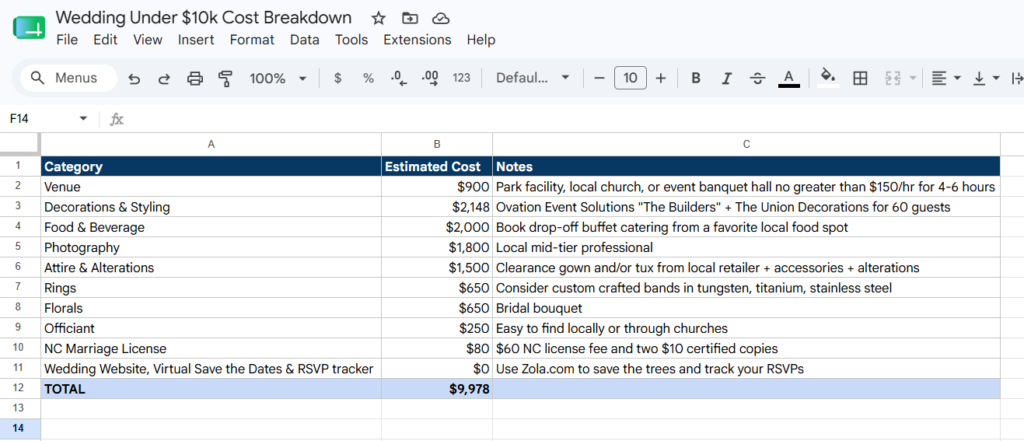Select the 'Bridal bouquet' note cell
Image resolution: width=1024 pixels, height=441 pixels.
tap(746, 308)
